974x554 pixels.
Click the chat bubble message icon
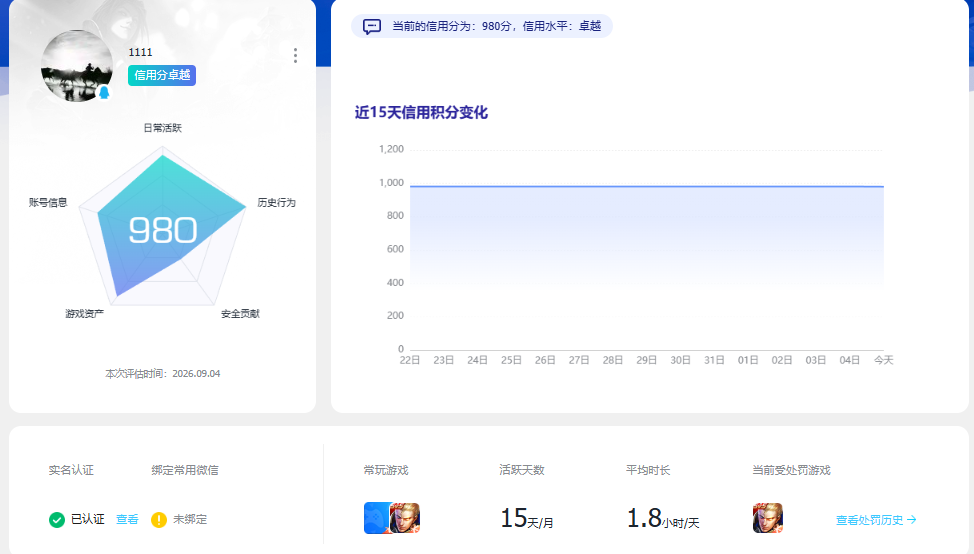point(371,26)
